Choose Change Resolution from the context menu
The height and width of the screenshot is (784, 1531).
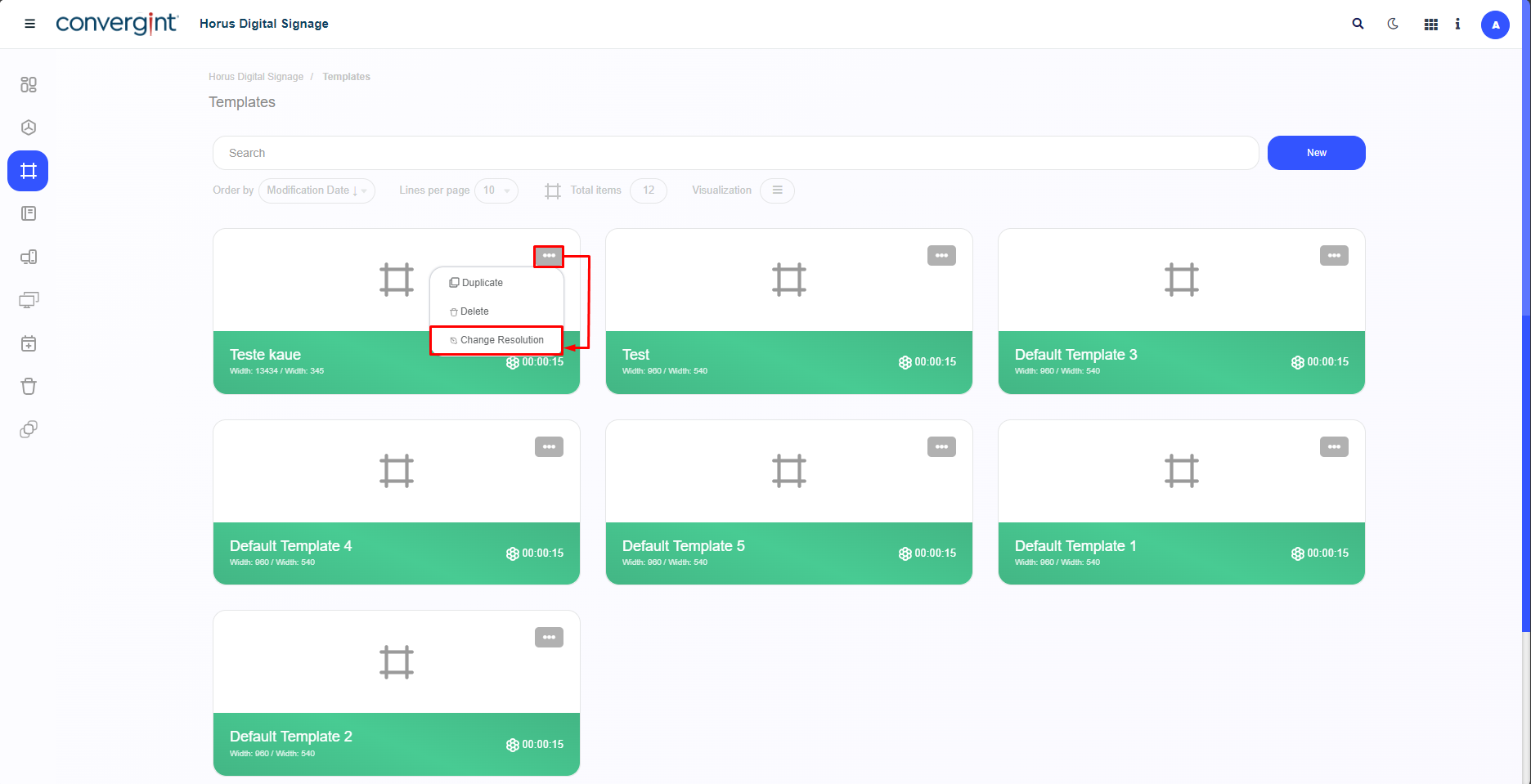tap(501, 340)
